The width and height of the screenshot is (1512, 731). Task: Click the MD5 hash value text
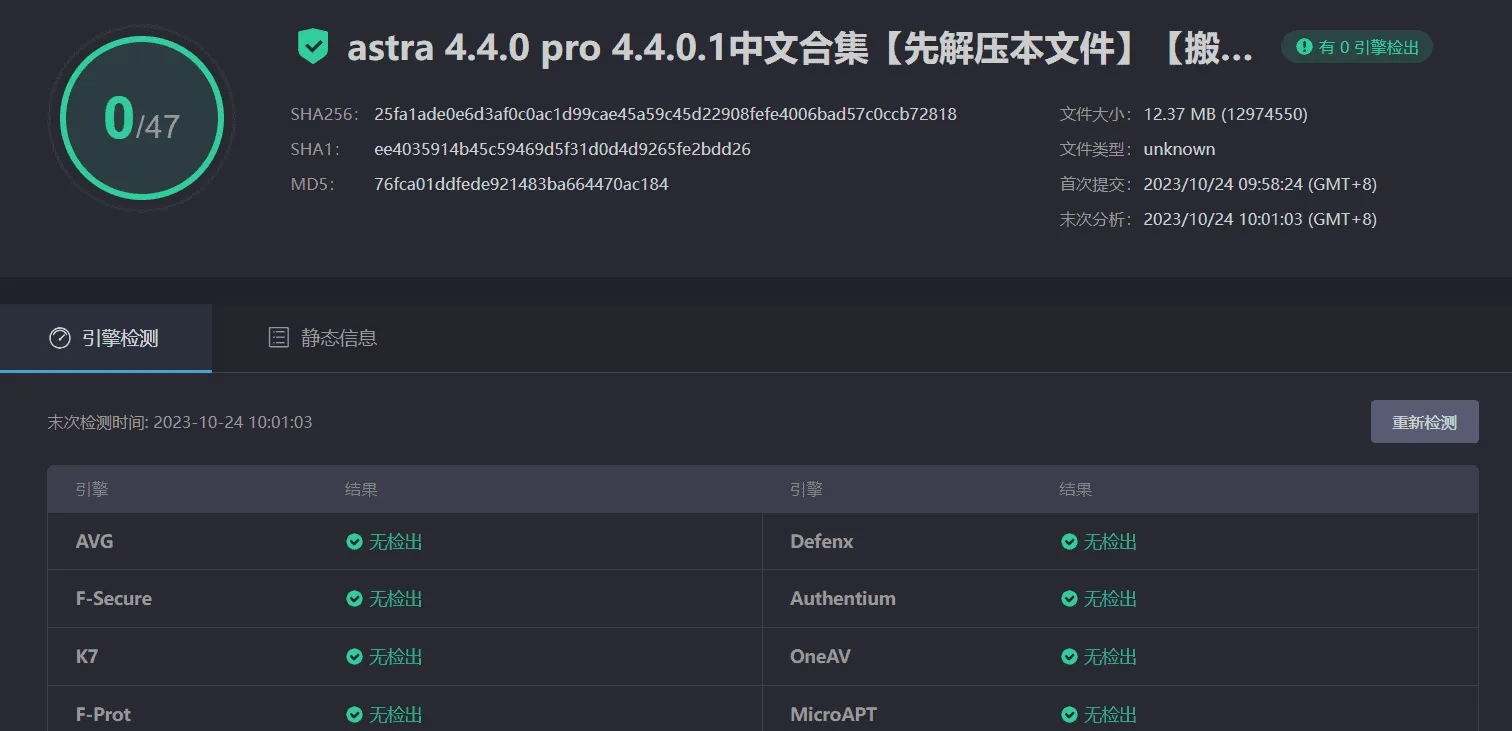pos(521,184)
